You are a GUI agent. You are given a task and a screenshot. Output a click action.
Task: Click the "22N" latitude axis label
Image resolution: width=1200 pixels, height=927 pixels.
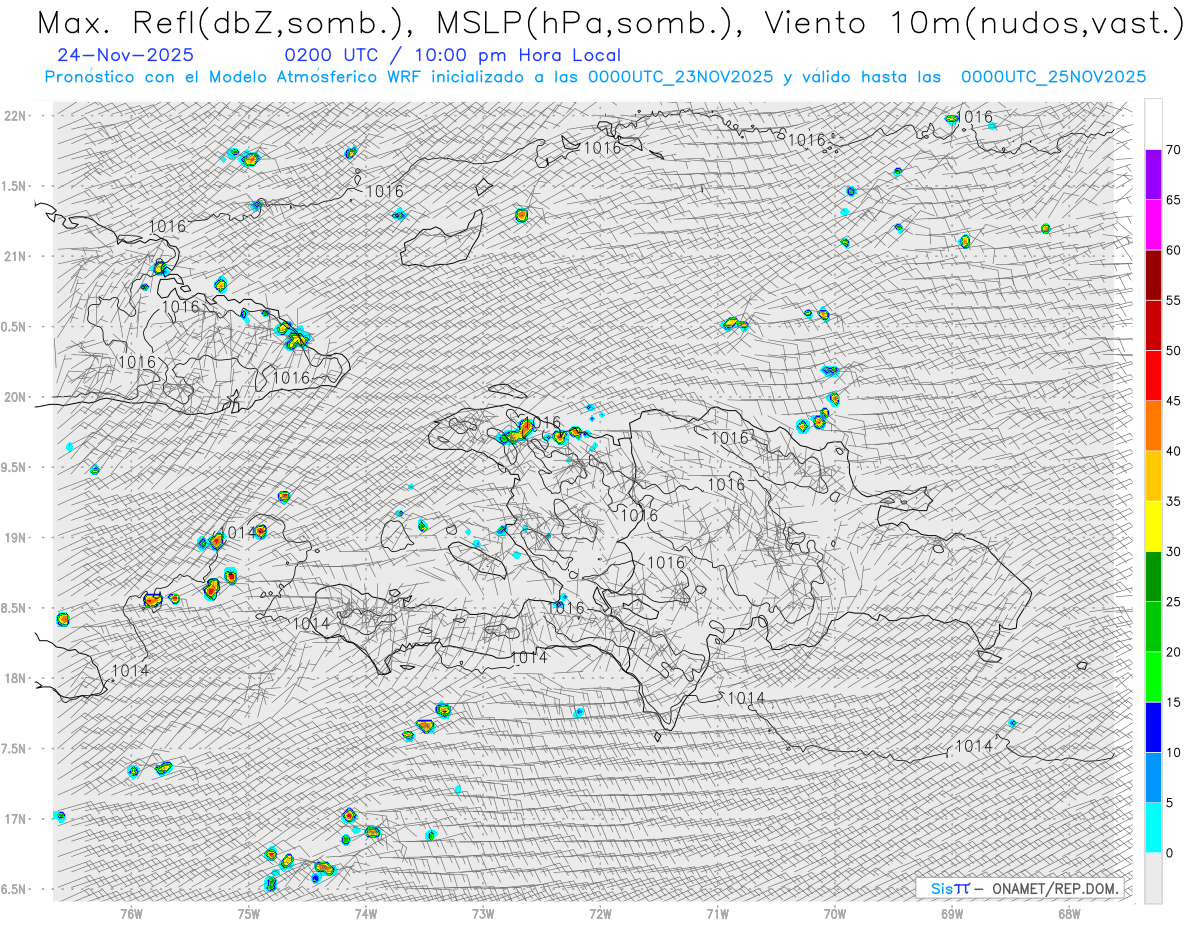(14, 115)
